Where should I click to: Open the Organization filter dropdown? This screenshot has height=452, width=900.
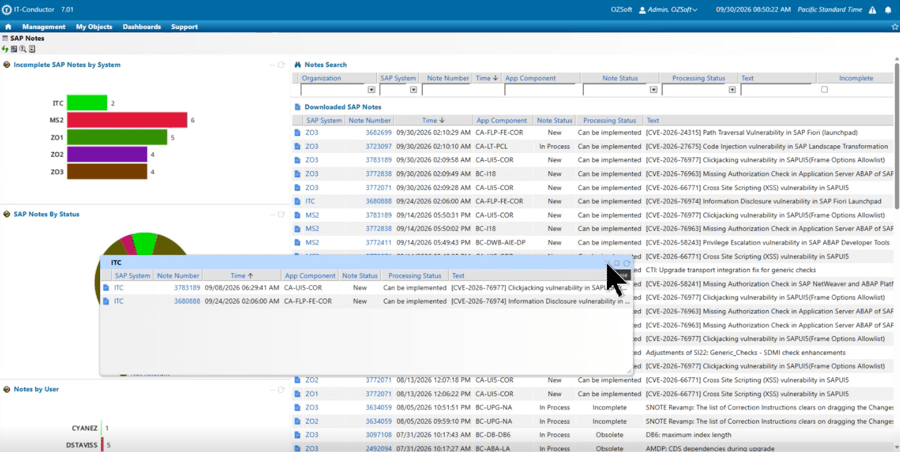point(371,90)
